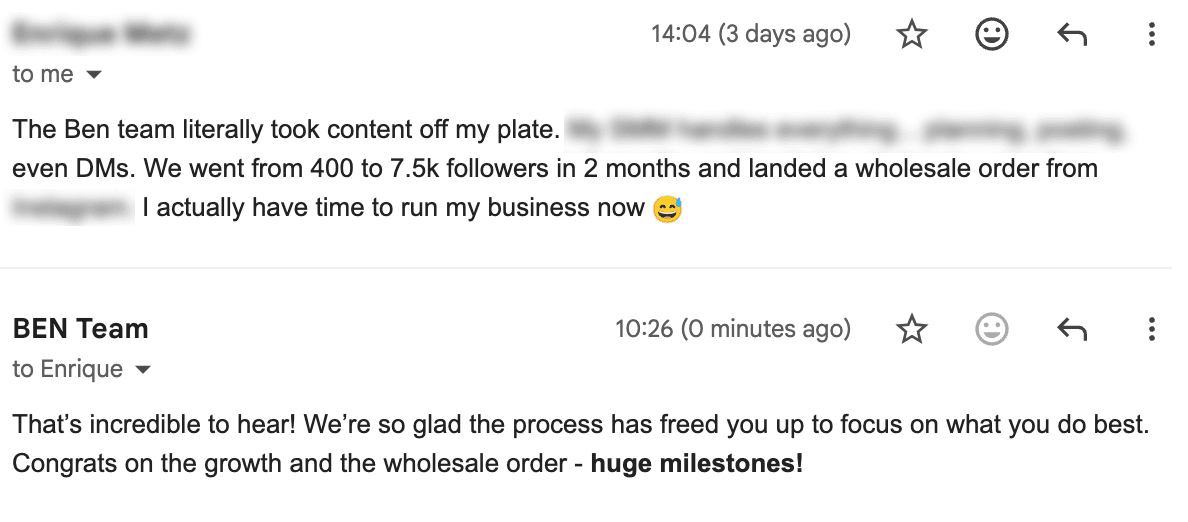The width and height of the screenshot is (1188, 522).
Task: Click the "10:26 (0 minutes ago)" timestamp
Action: 732,329
